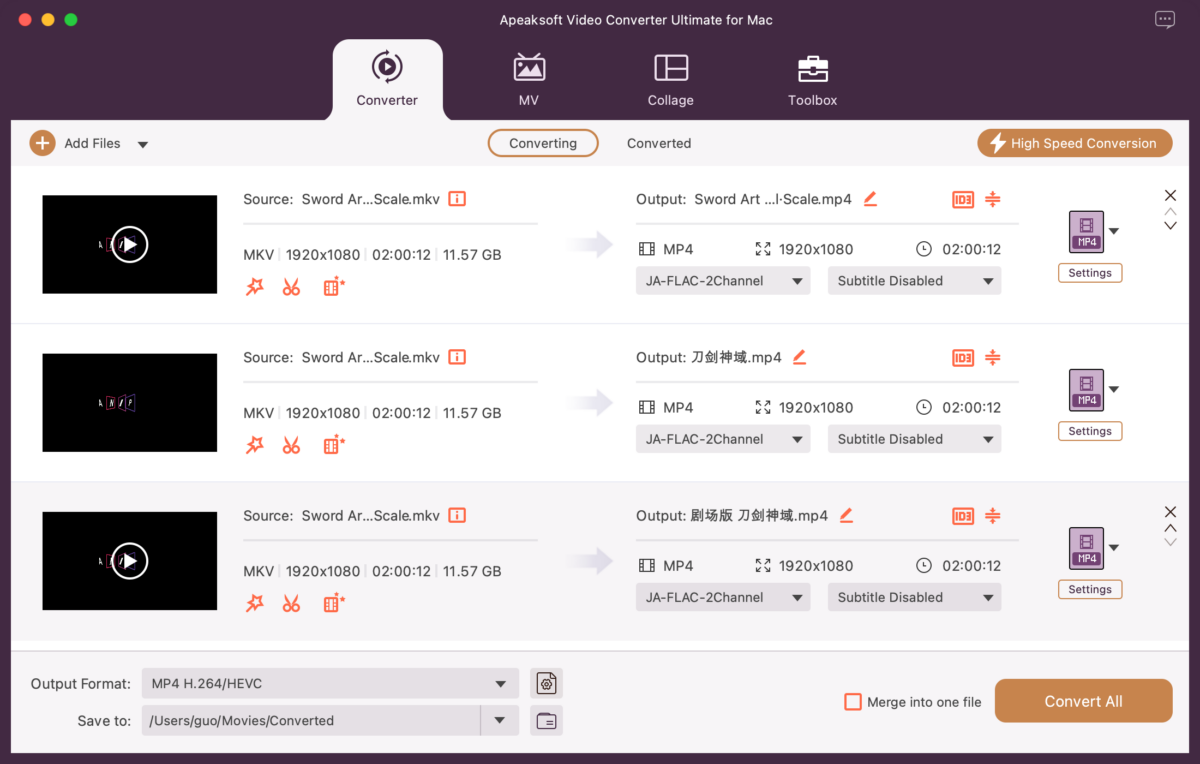
Task: Open the Converter tab
Action: pos(387,79)
